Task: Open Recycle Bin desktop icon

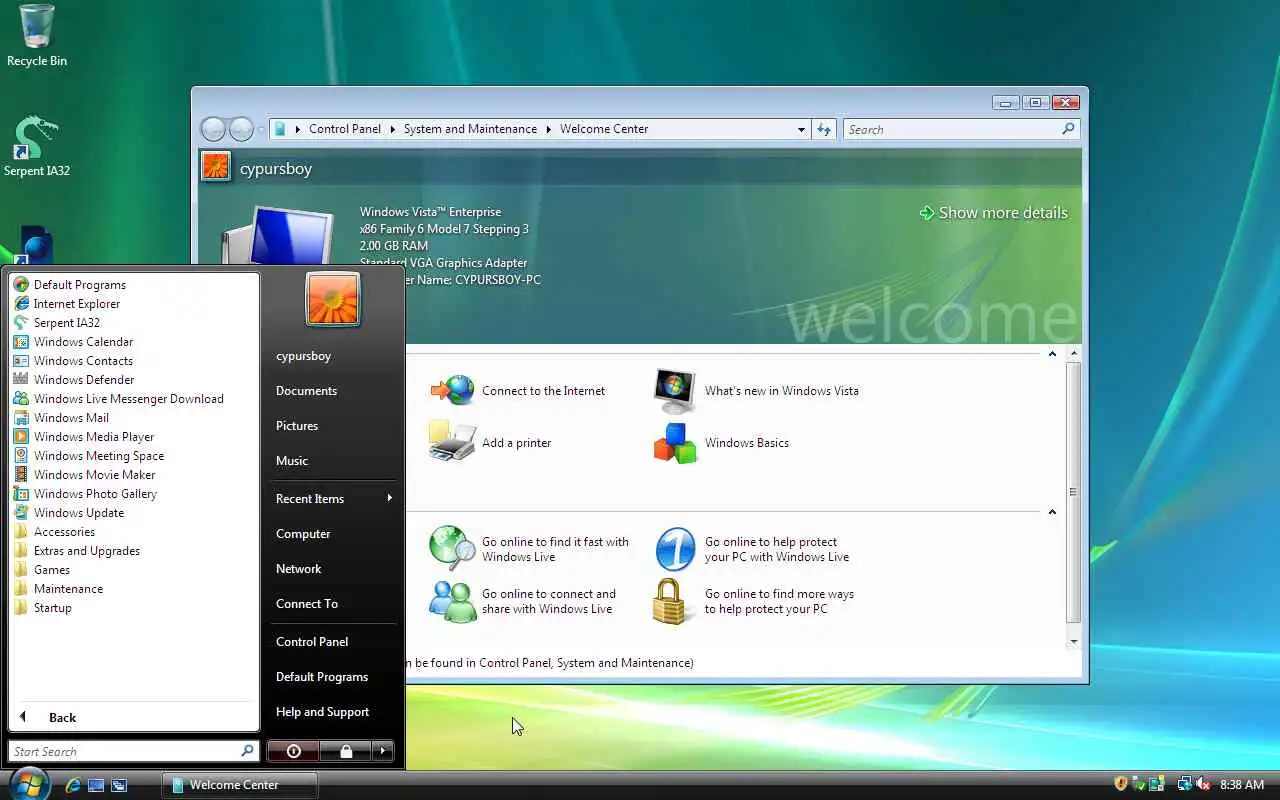Action: coord(37,36)
